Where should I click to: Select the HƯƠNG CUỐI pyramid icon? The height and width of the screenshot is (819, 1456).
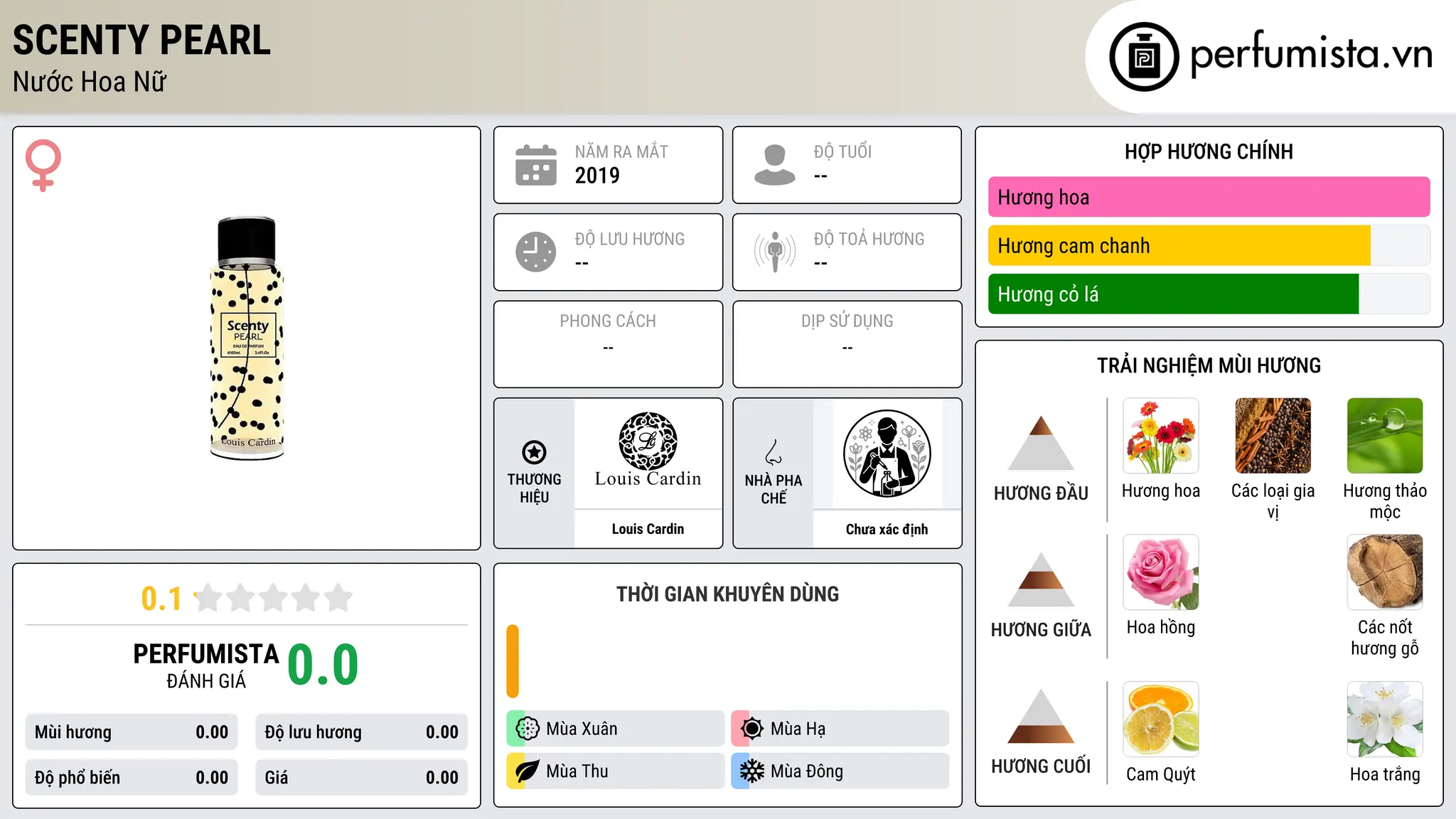point(1041,716)
